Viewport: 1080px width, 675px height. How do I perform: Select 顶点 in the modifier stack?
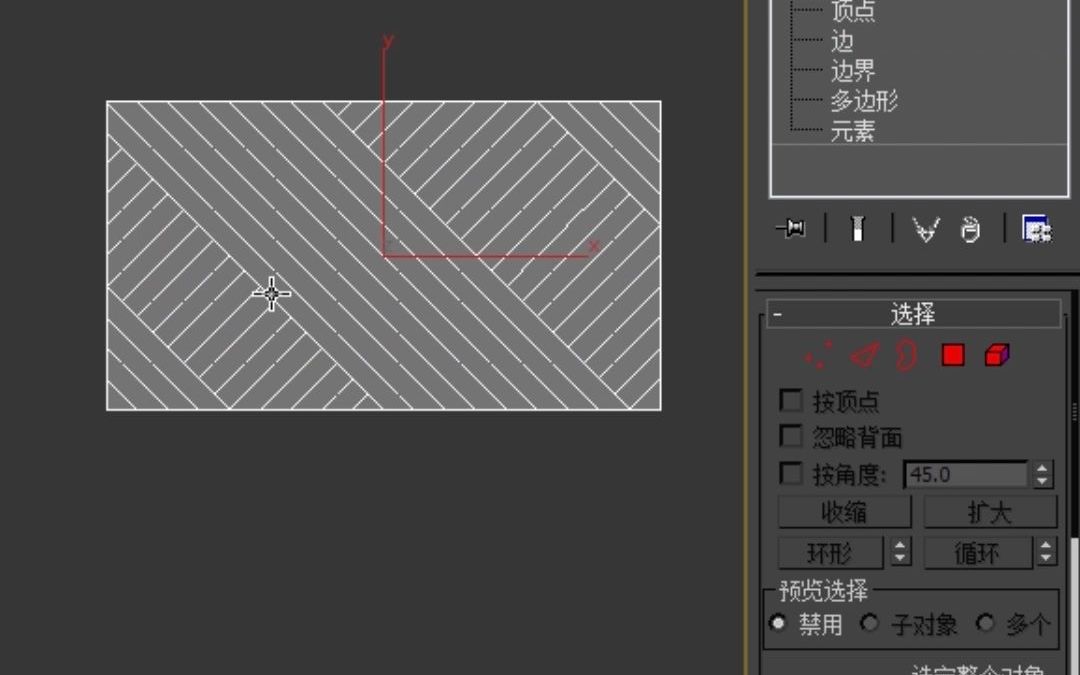point(854,10)
